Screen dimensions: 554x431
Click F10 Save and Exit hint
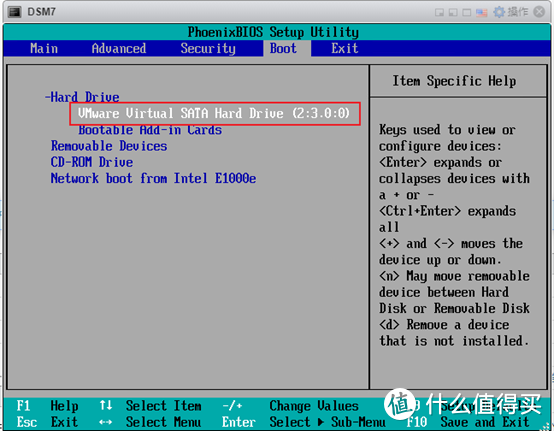(467, 422)
